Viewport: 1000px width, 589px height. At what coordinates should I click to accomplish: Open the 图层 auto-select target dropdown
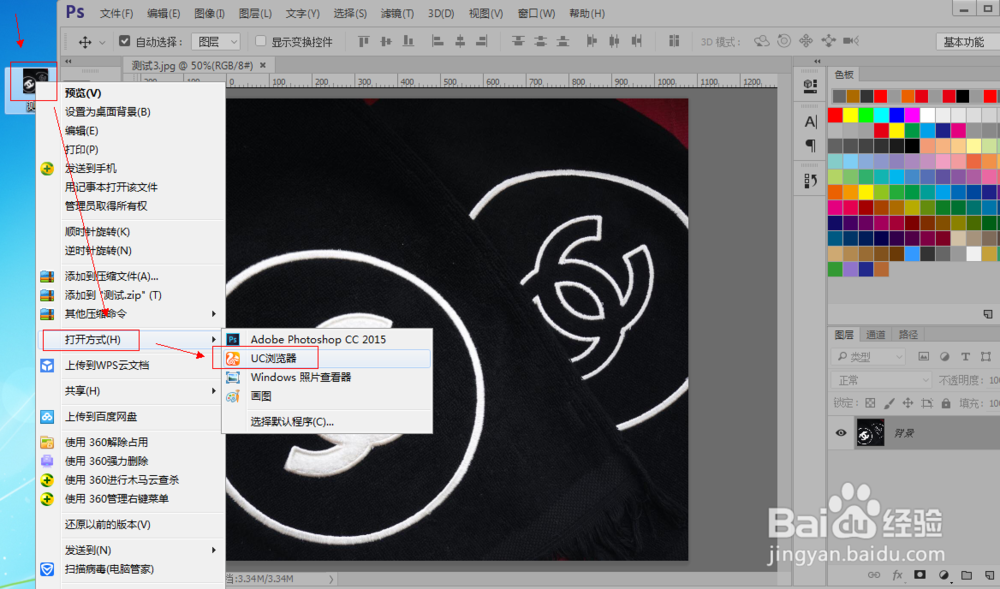click(216, 42)
